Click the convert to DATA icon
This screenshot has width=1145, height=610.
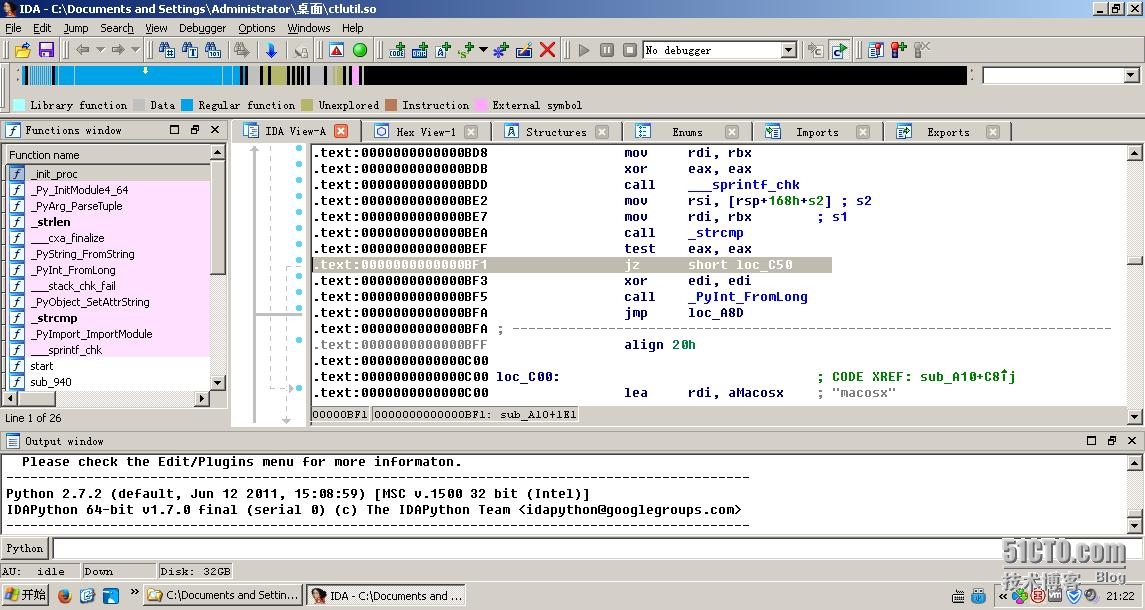tap(420, 50)
